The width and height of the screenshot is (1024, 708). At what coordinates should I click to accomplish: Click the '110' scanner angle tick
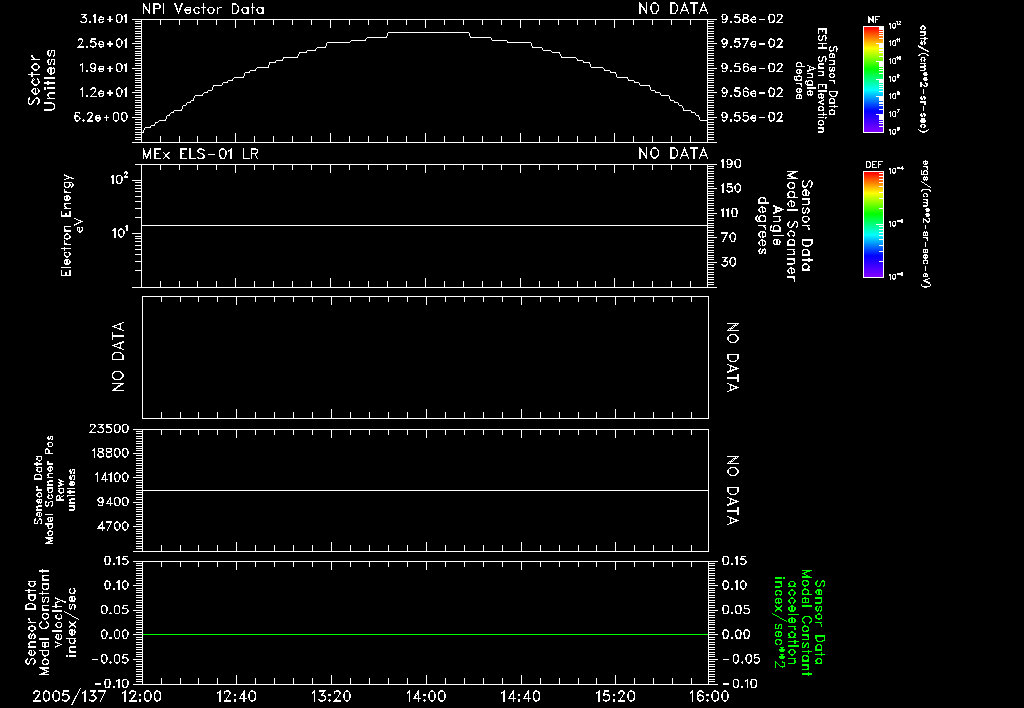click(x=731, y=213)
